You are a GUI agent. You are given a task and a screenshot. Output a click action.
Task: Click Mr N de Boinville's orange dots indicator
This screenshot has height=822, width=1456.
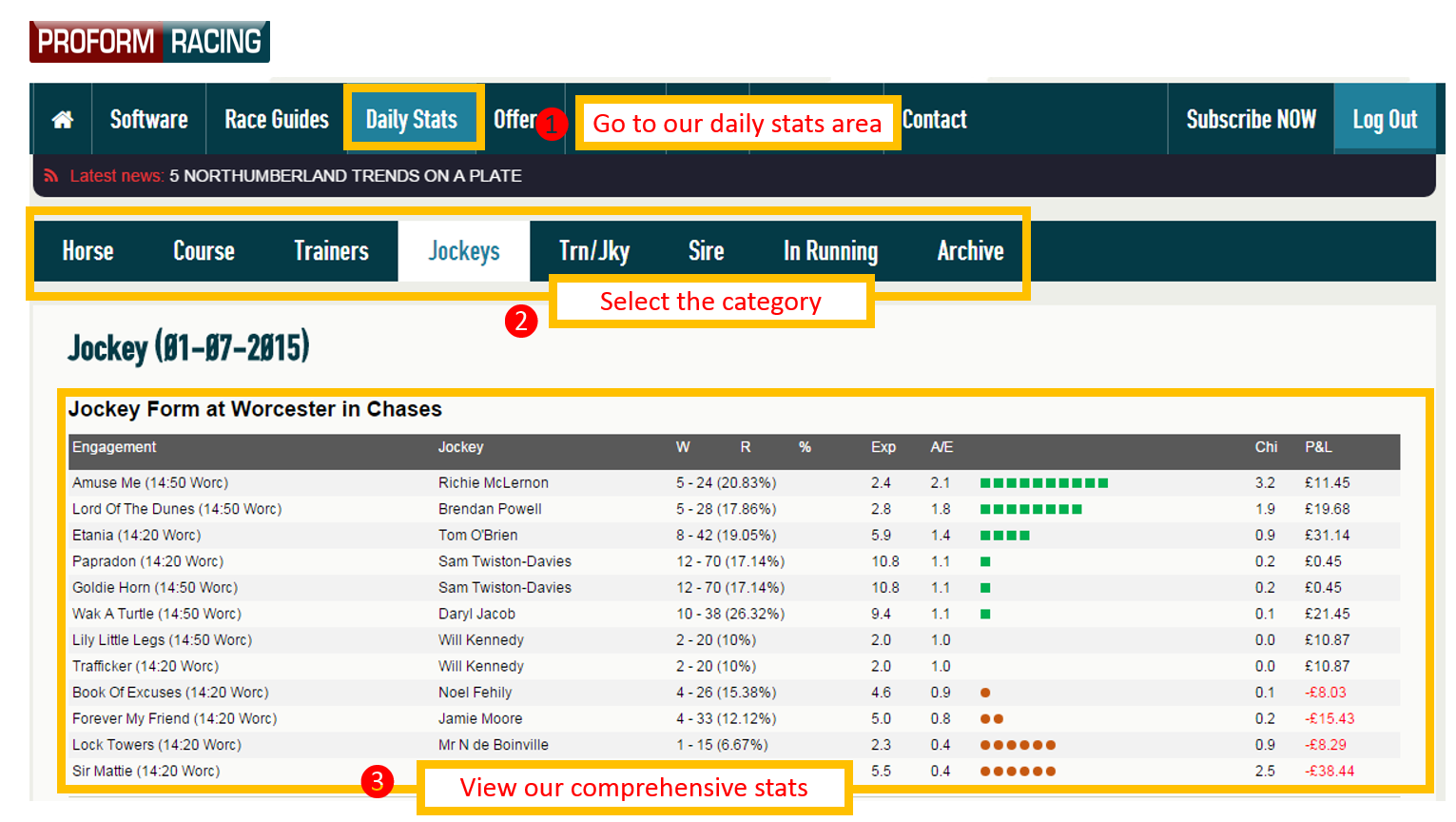tap(1018, 745)
